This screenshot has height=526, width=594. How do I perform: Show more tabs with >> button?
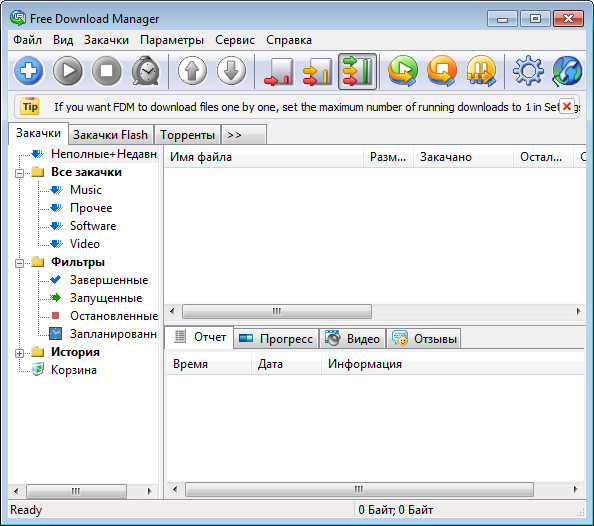click(244, 135)
